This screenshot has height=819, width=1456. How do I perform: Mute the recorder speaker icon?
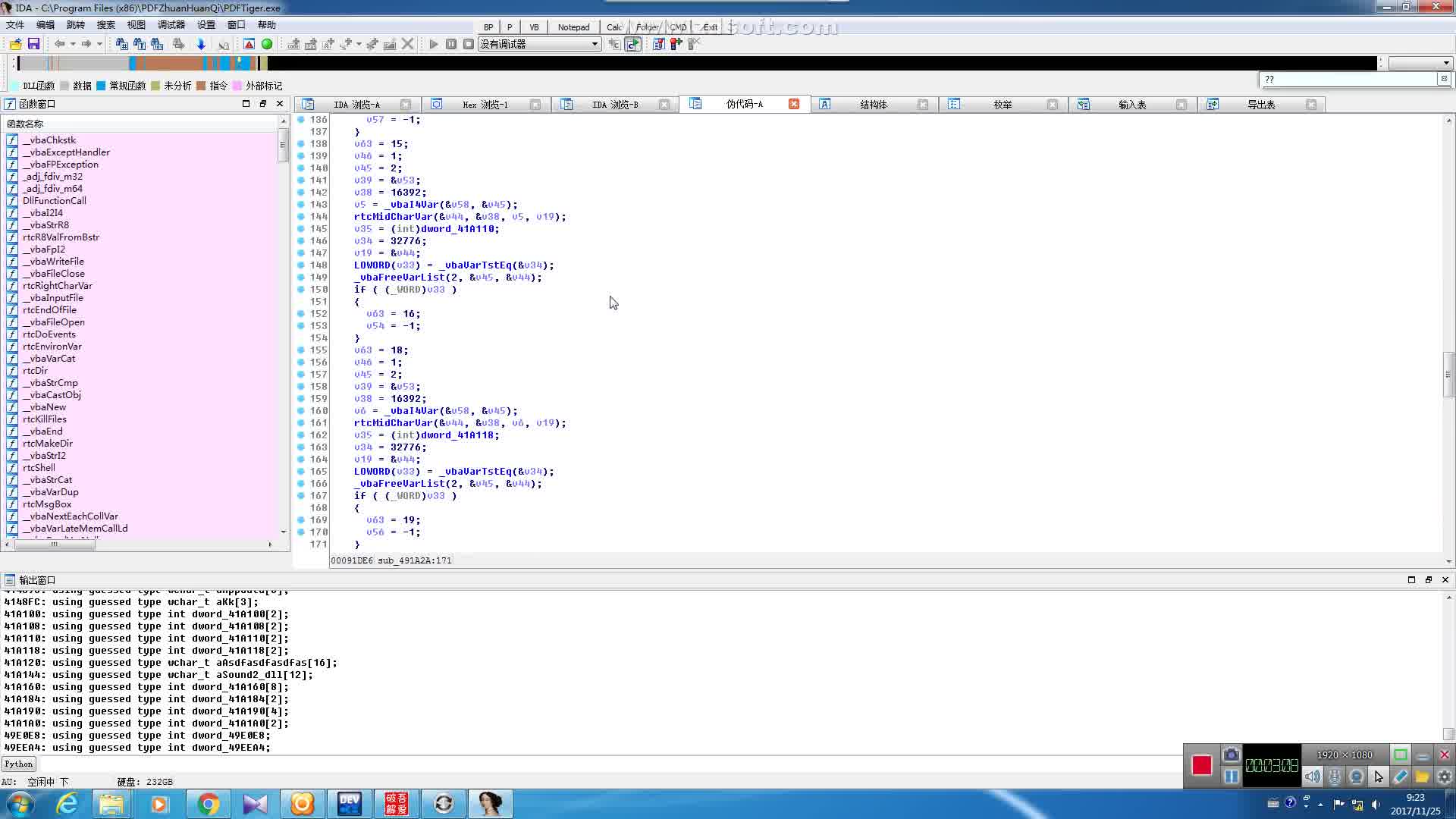tap(1313, 777)
